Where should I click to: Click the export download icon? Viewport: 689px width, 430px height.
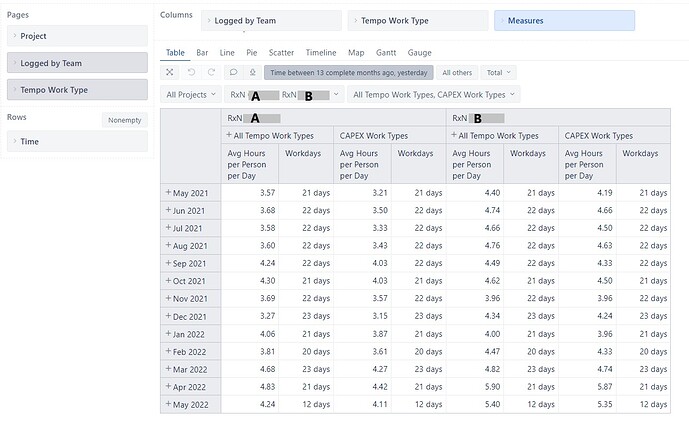252,72
